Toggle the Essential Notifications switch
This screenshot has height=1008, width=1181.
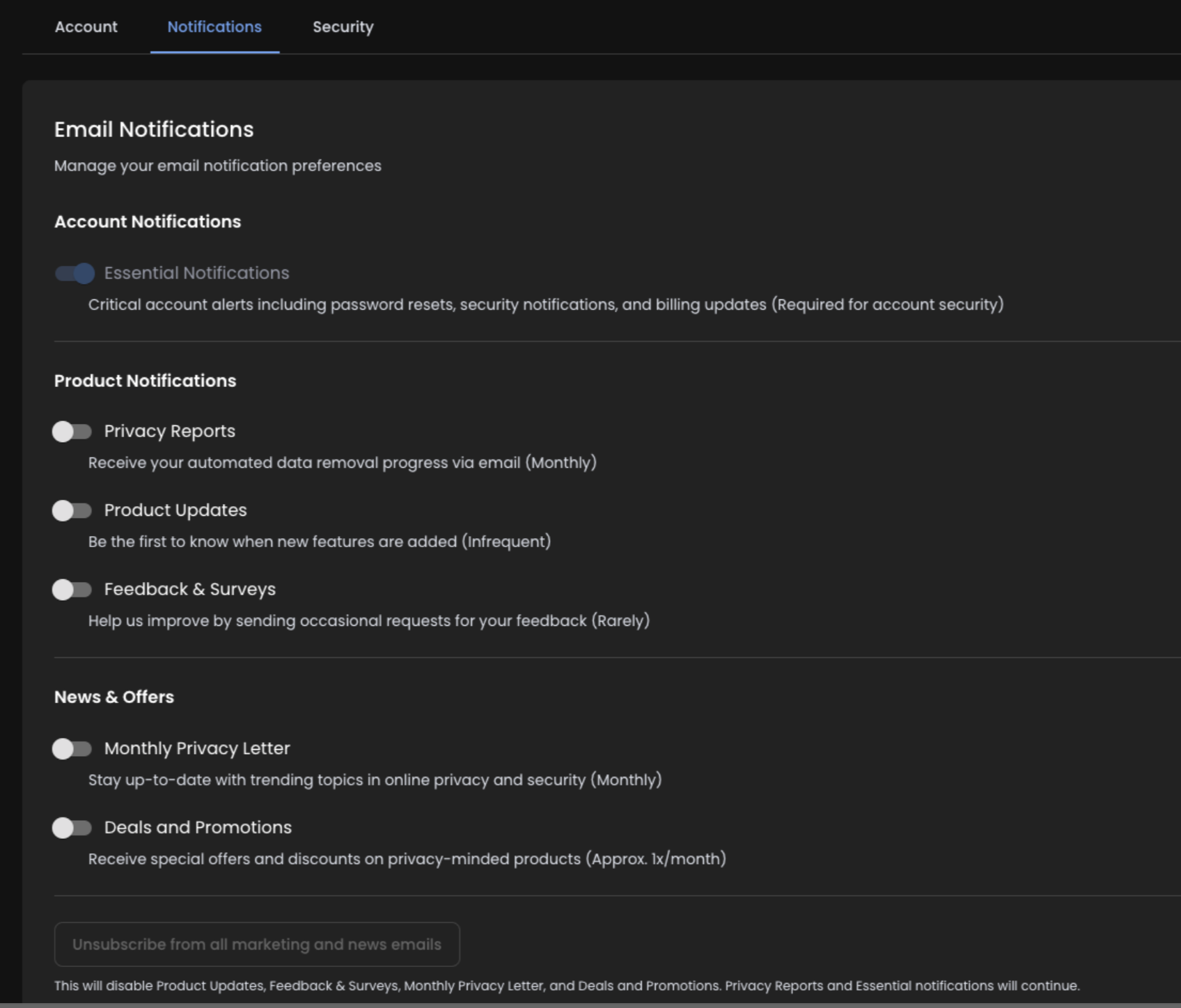pyautogui.click(x=75, y=273)
